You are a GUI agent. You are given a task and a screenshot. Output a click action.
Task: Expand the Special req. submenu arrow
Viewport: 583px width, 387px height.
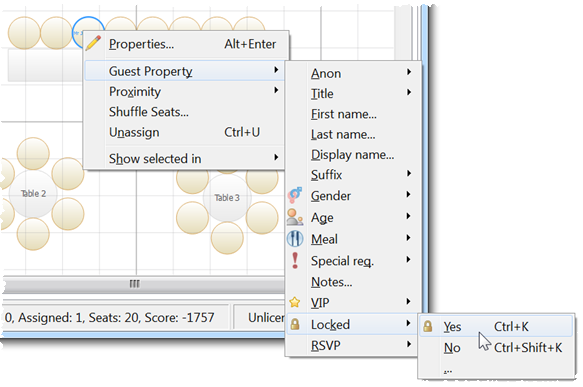409,259
